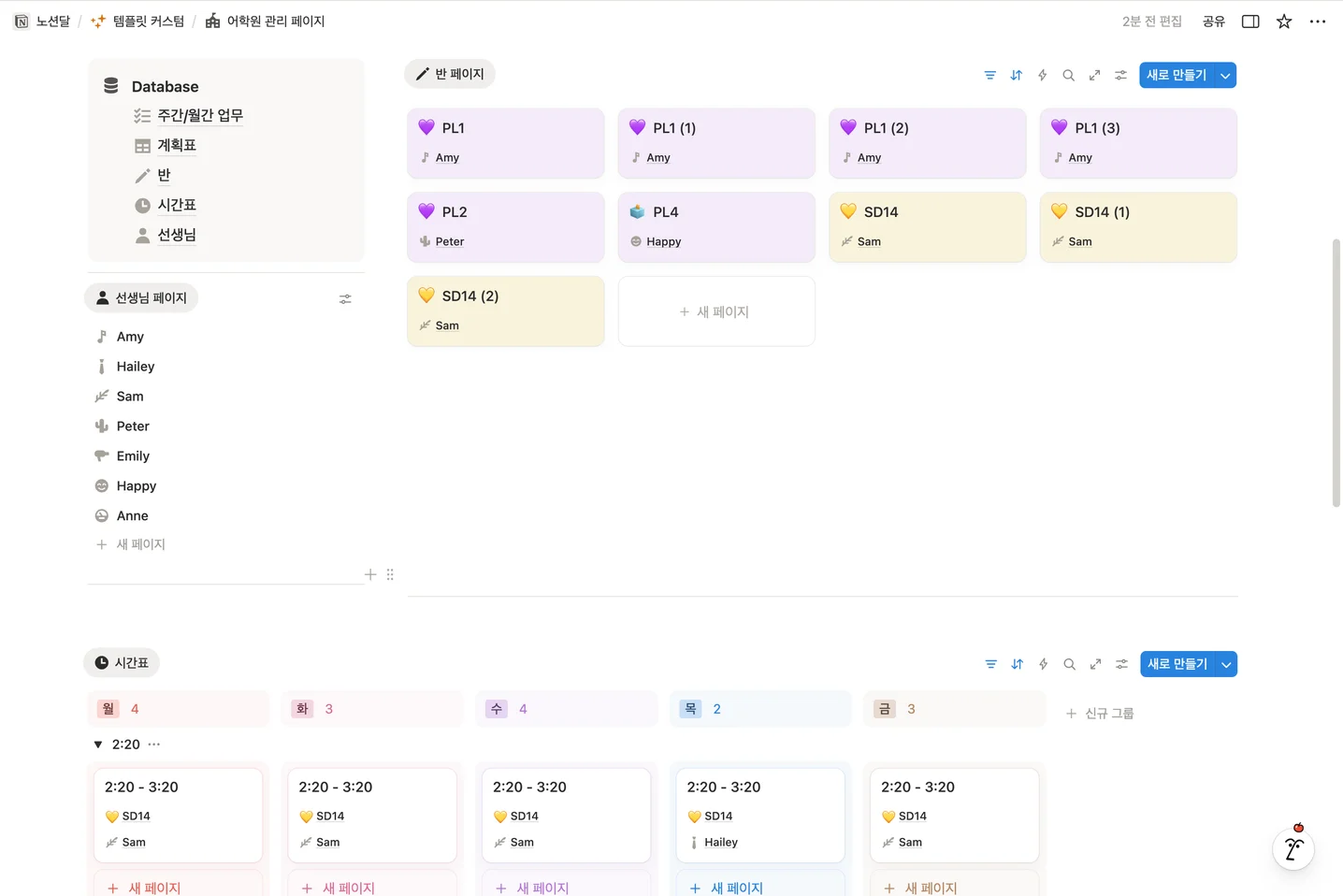Favorite this page with the star icon
This screenshot has width=1343, height=896.
1284,22
